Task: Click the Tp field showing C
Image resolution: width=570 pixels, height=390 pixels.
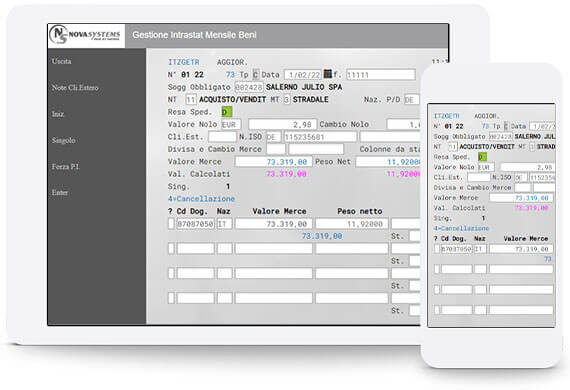Action: [256, 75]
